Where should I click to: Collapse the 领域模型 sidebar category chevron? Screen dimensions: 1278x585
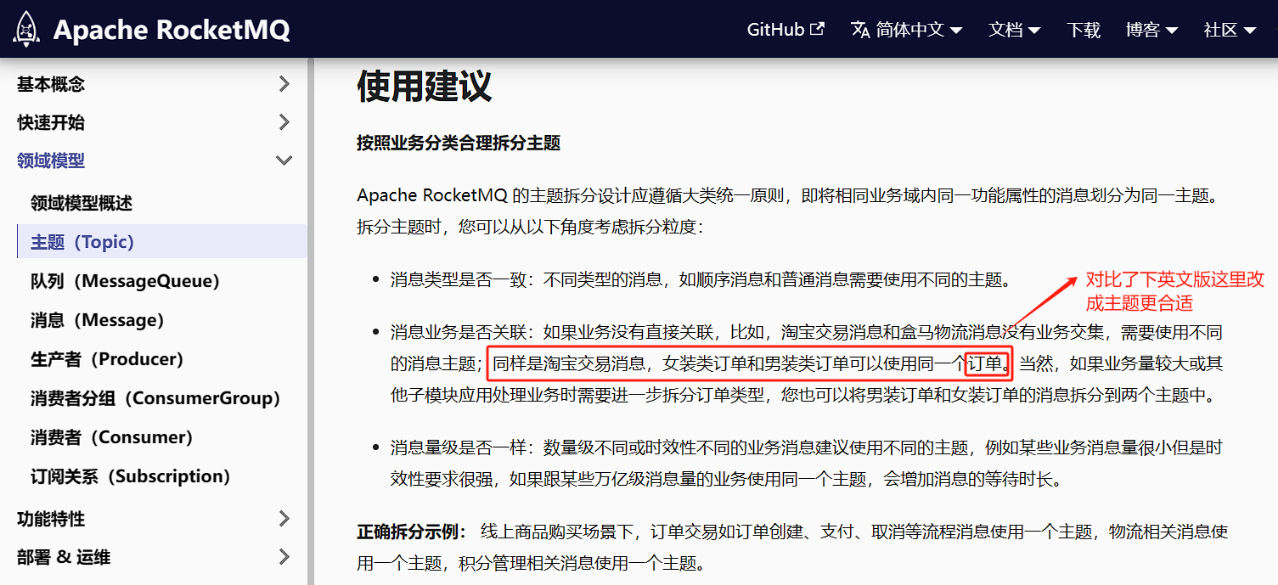point(284,160)
